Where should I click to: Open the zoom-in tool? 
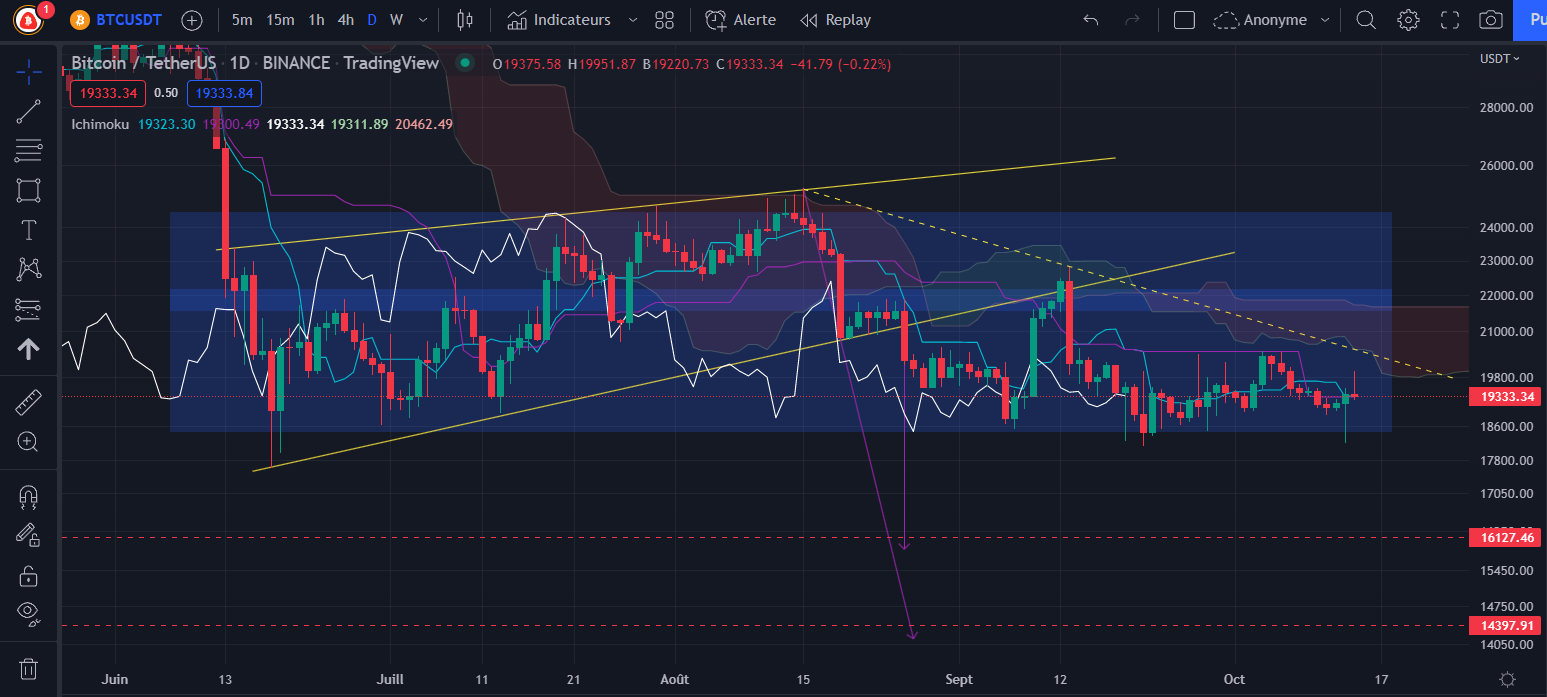(x=28, y=439)
